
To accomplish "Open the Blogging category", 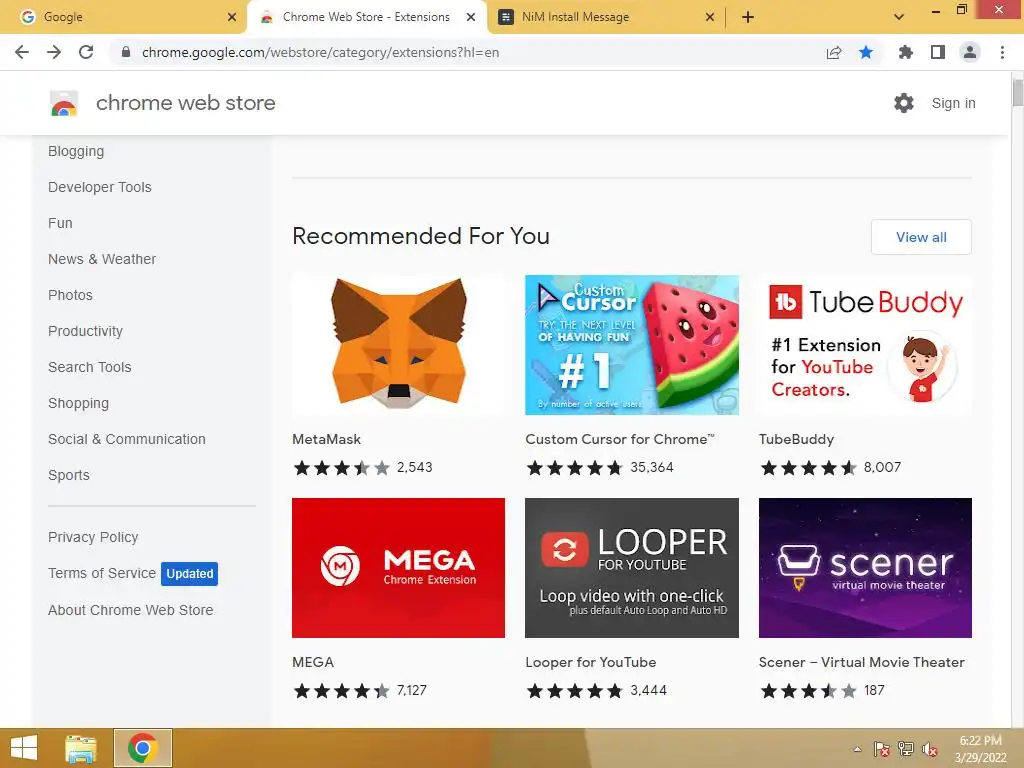I will 76,152.
